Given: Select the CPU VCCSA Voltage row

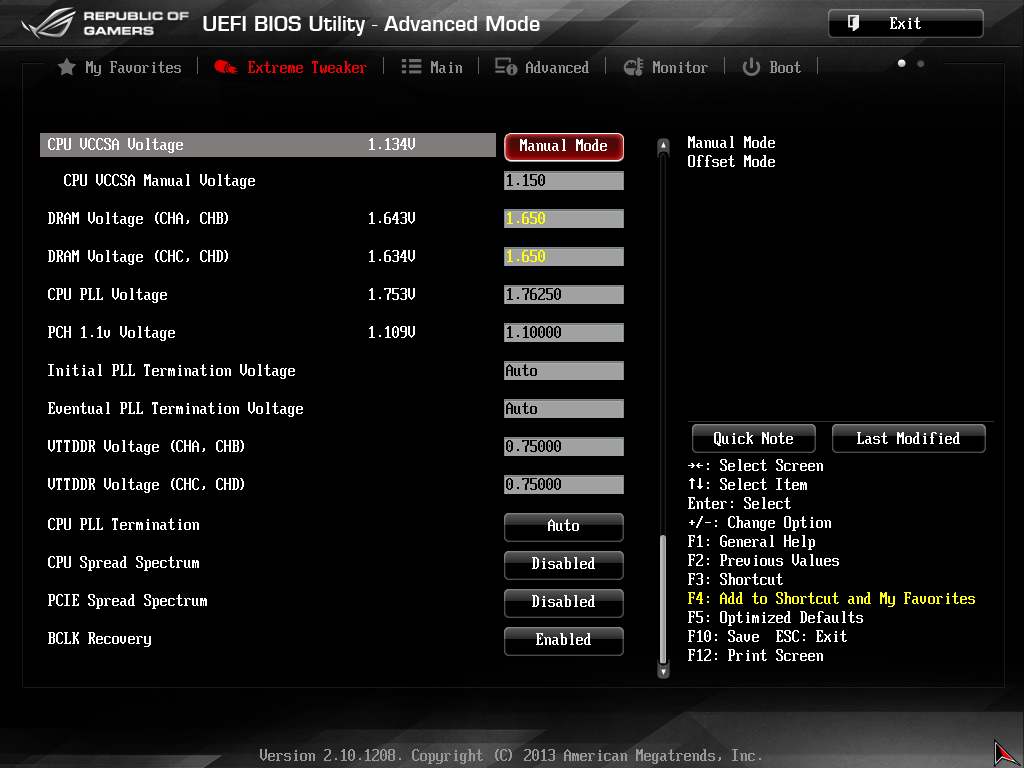Looking at the screenshot, I should click(x=268, y=145).
